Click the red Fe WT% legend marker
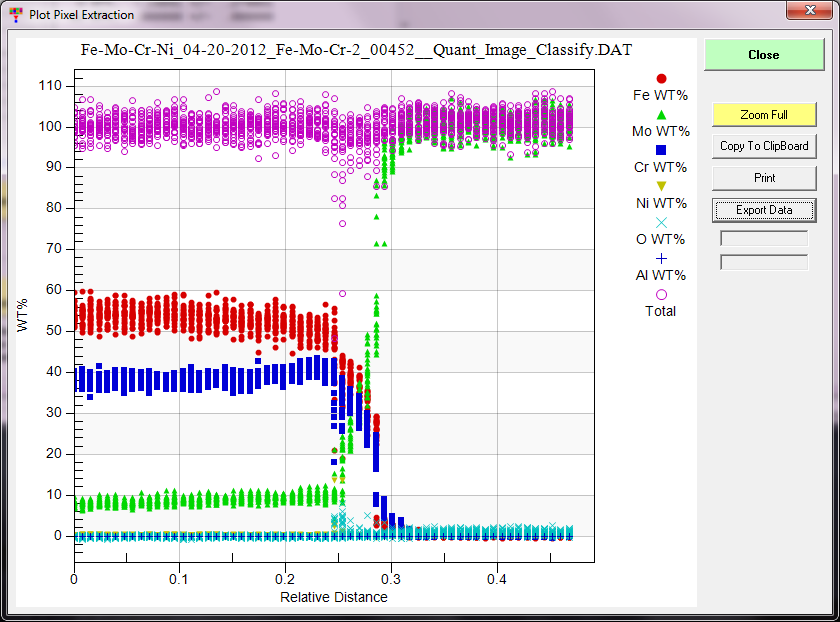Viewport: 840px width, 622px height. pyautogui.click(x=660, y=78)
